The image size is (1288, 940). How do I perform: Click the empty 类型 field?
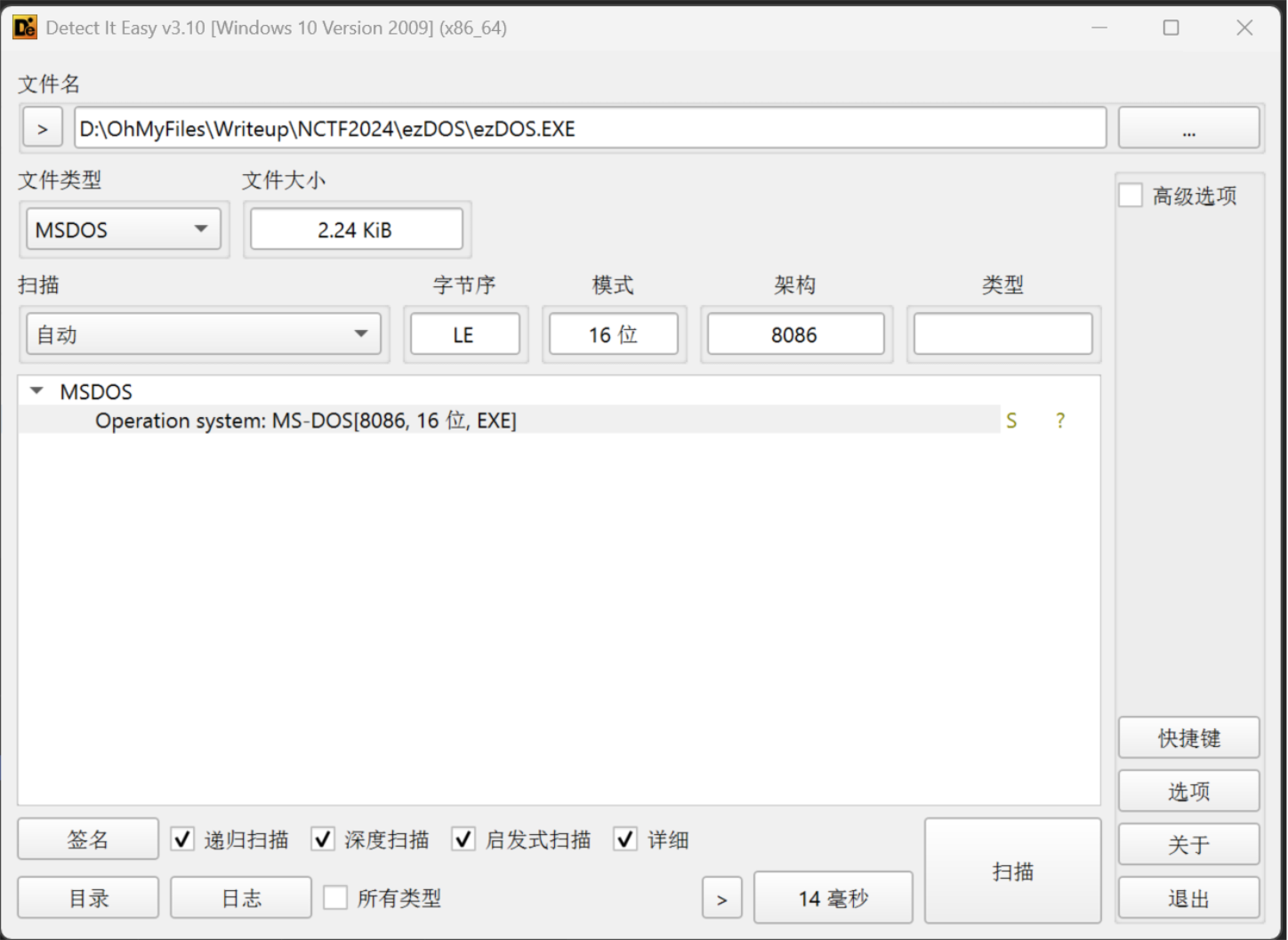point(1002,334)
